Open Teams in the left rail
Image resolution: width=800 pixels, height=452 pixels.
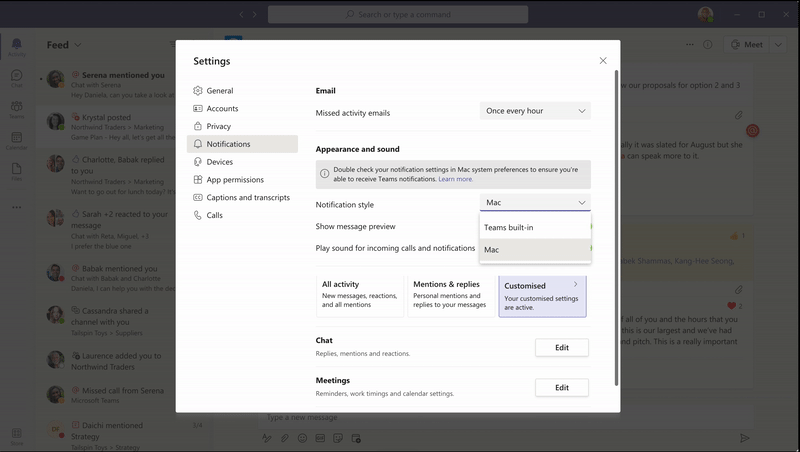pos(16,109)
